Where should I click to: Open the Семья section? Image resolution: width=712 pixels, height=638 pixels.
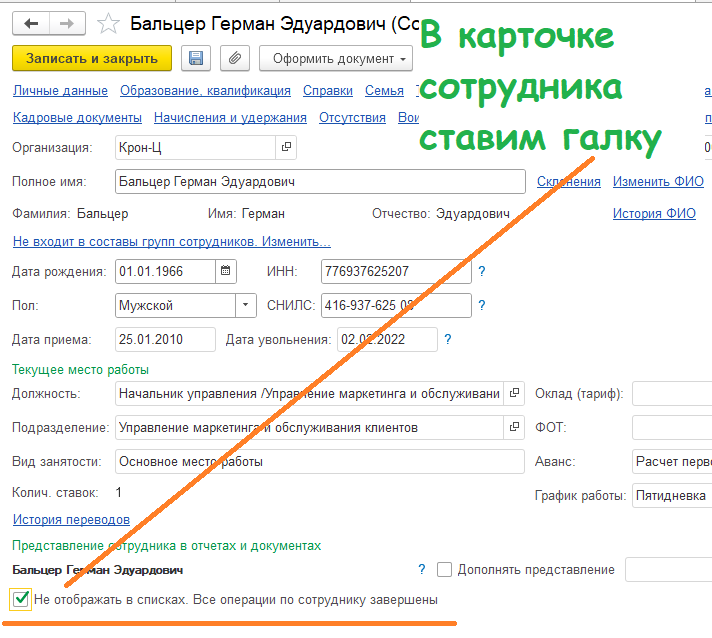(x=384, y=91)
